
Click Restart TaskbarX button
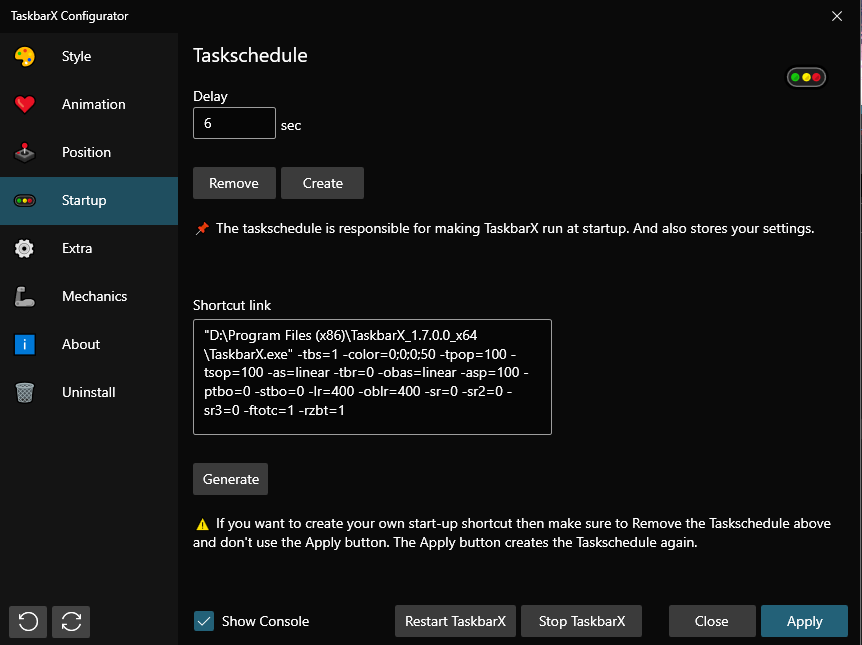click(x=455, y=621)
